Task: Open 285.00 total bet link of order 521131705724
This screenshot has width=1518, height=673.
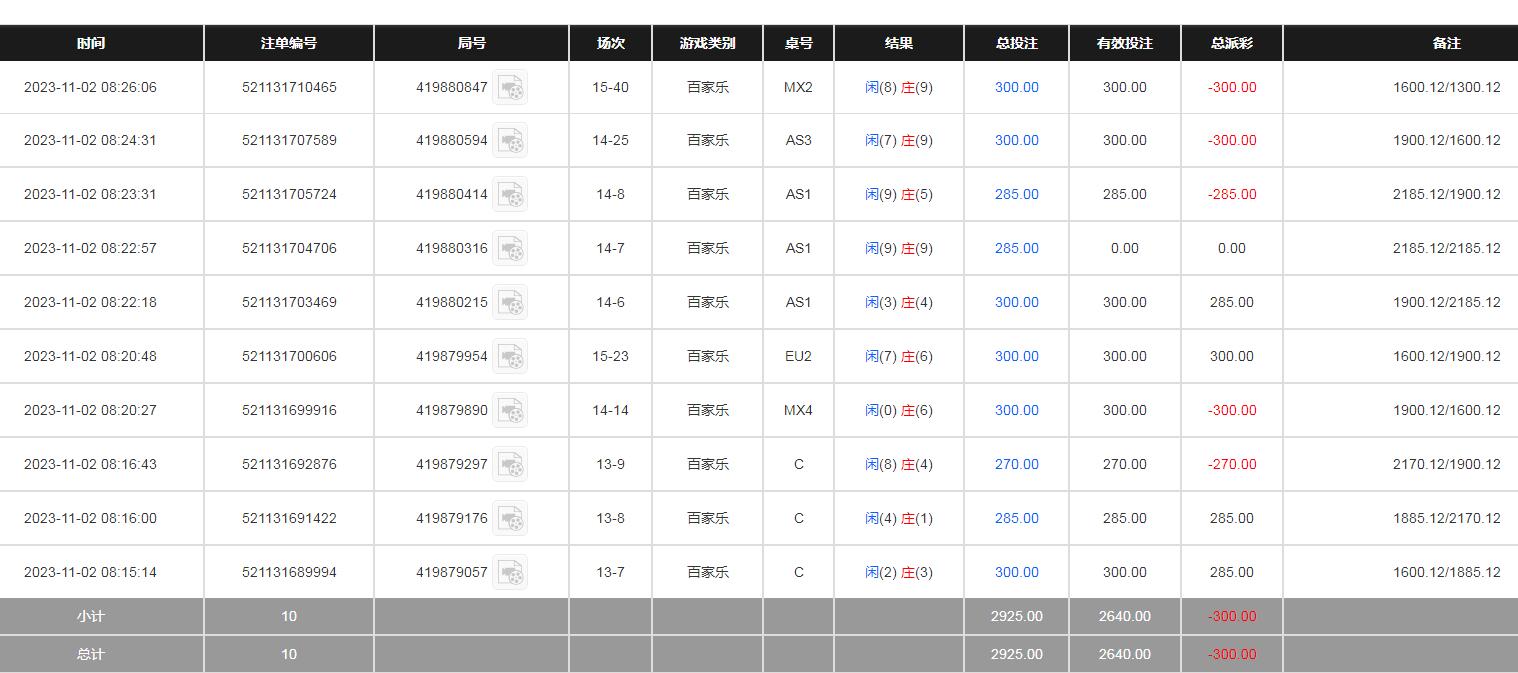Action: [1016, 195]
